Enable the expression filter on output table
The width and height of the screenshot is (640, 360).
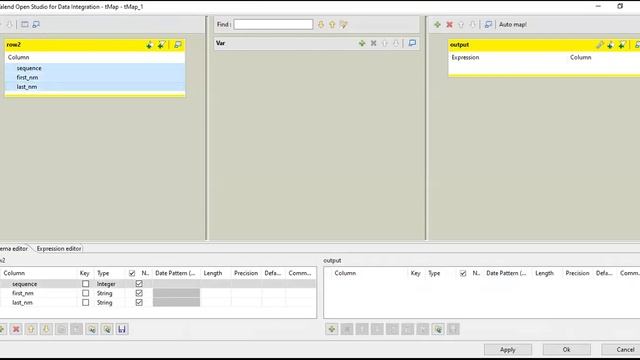tap(611, 45)
